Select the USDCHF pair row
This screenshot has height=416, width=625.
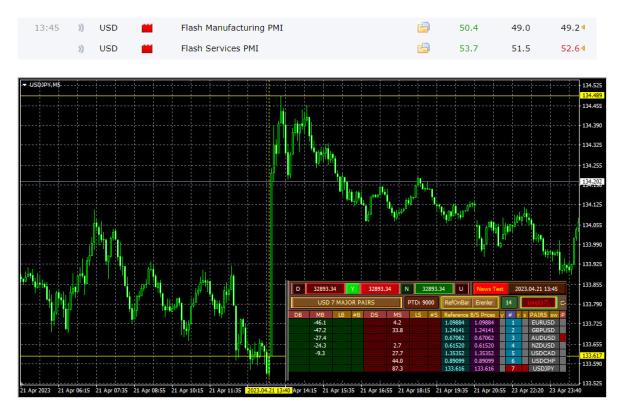(543, 361)
